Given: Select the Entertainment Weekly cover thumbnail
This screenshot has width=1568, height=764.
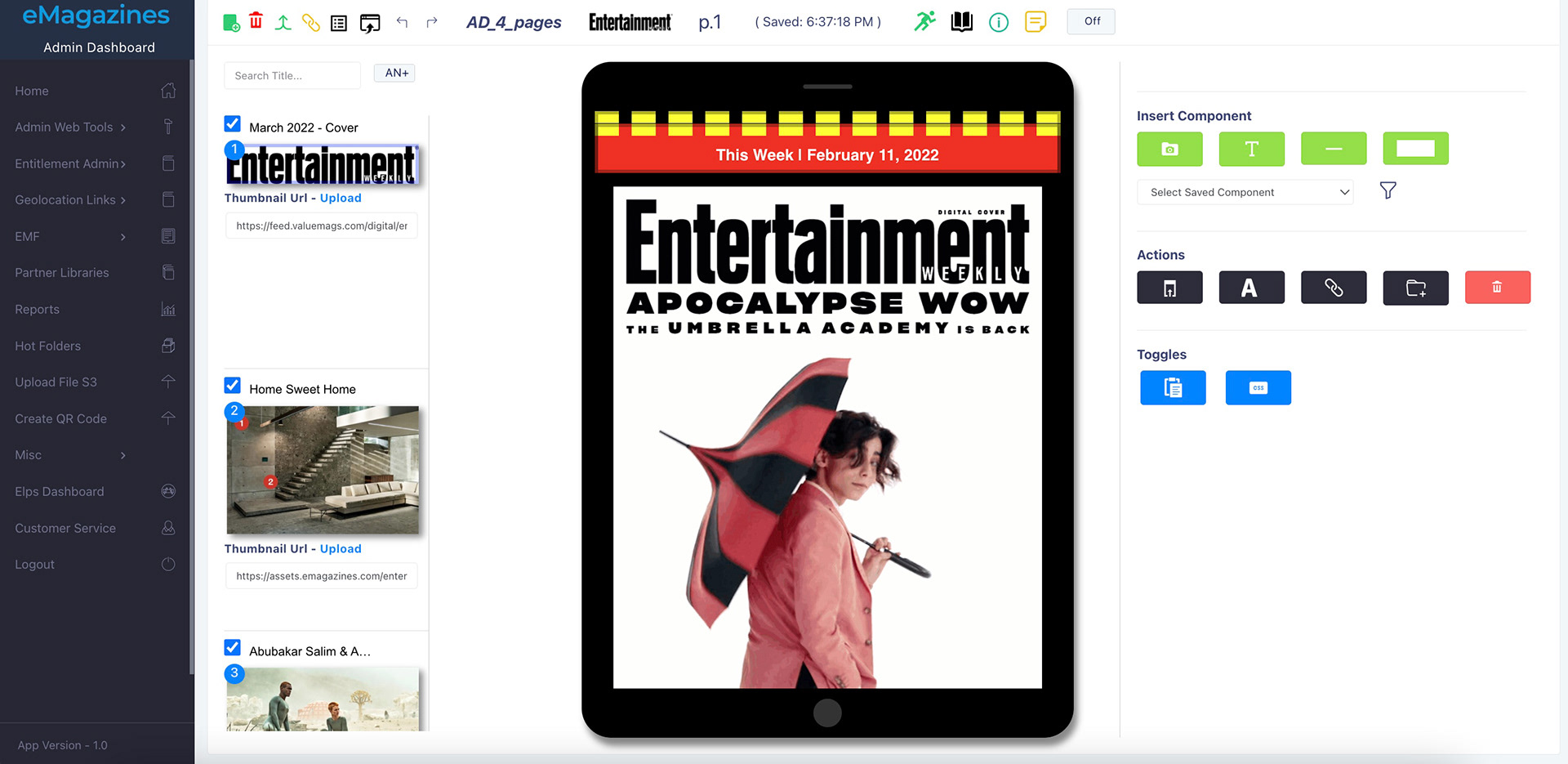Looking at the screenshot, I should (x=323, y=164).
